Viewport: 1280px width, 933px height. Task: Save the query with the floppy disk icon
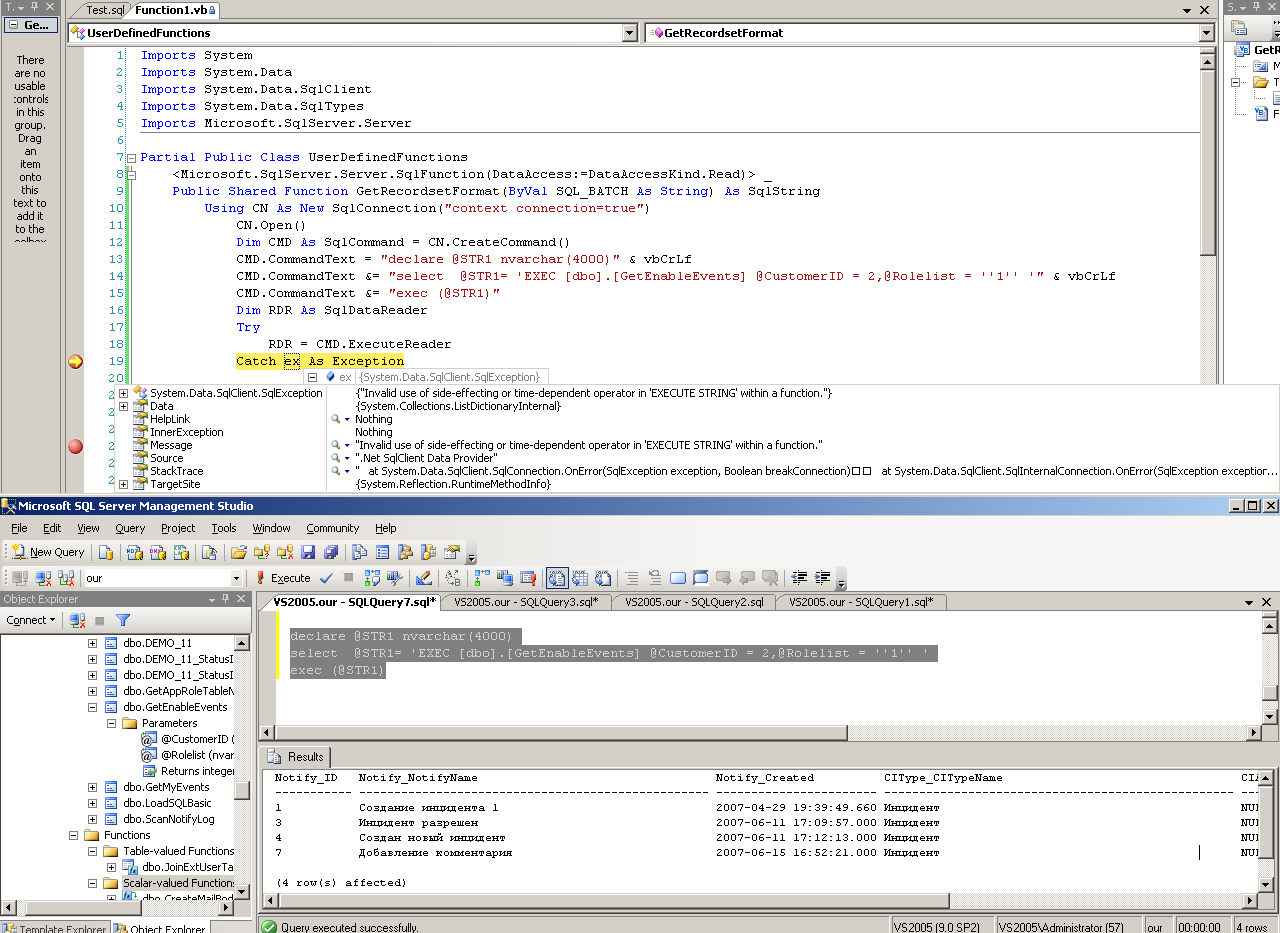[x=308, y=552]
